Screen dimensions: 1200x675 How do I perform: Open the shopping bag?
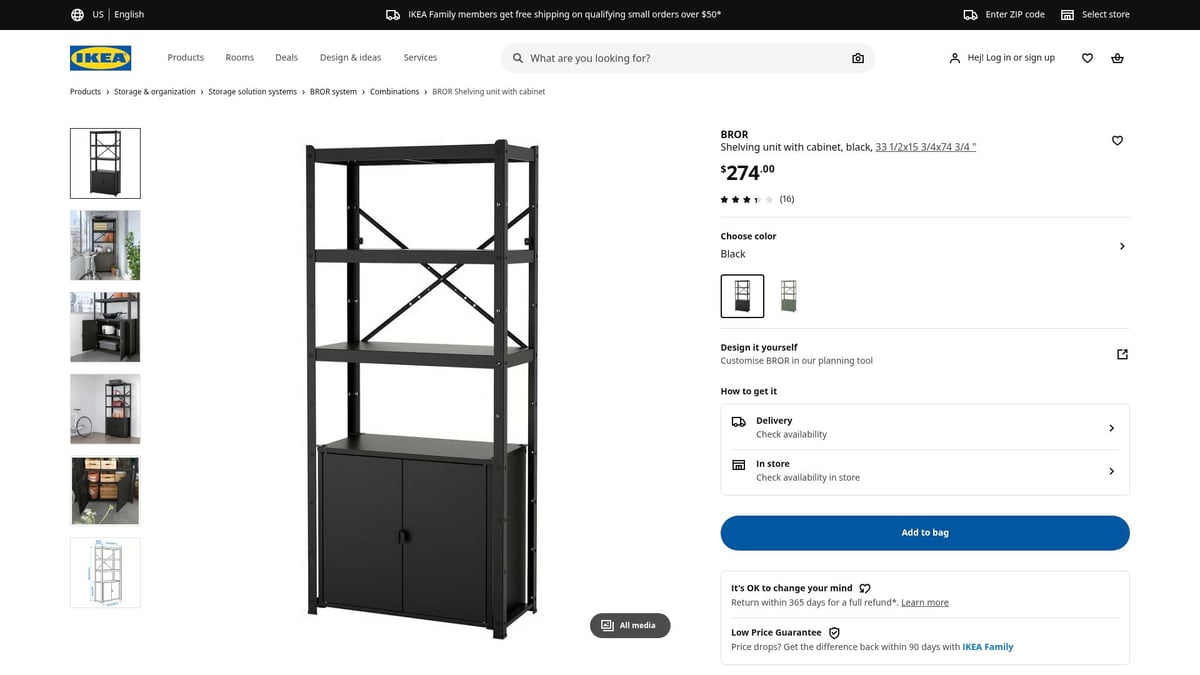click(x=1117, y=57)
